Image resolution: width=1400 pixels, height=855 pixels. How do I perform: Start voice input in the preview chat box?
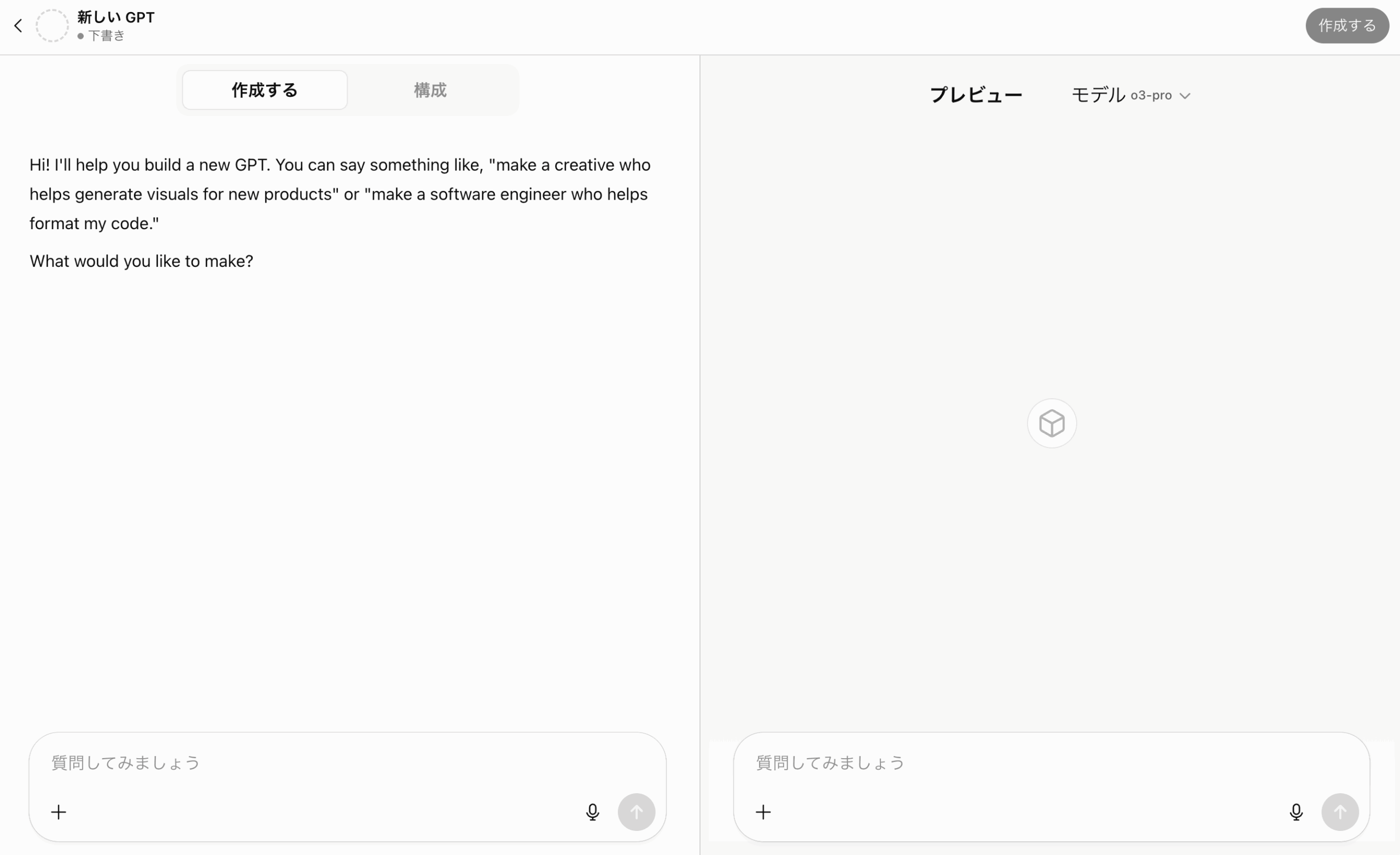[x=1296, y=812]
